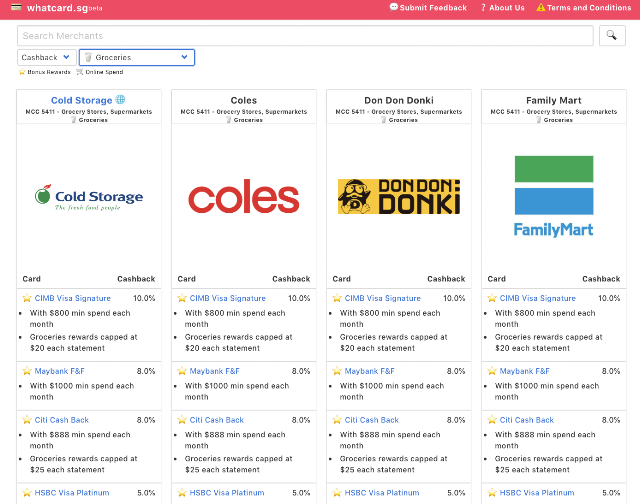Open the About Us page
The height and width of the screenshot is (504, 640).
[x=503, y=7]
